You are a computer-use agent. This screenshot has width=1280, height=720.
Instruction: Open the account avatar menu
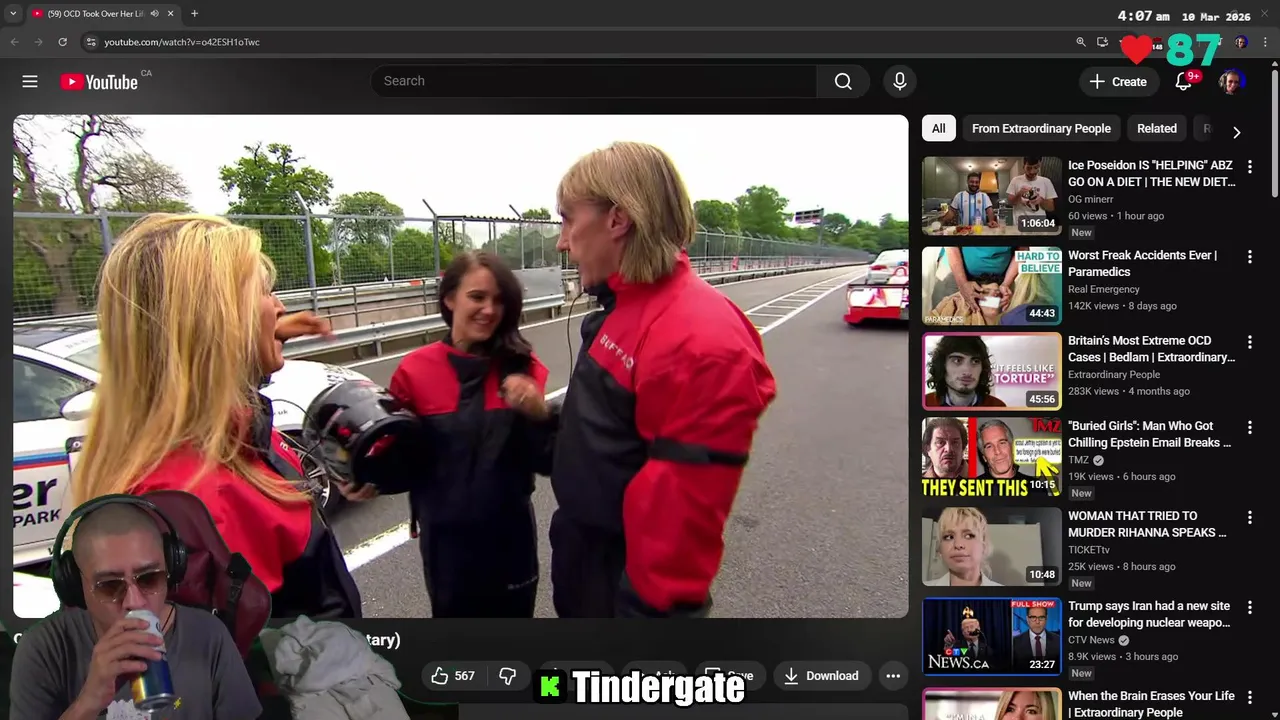(1231, 82)
